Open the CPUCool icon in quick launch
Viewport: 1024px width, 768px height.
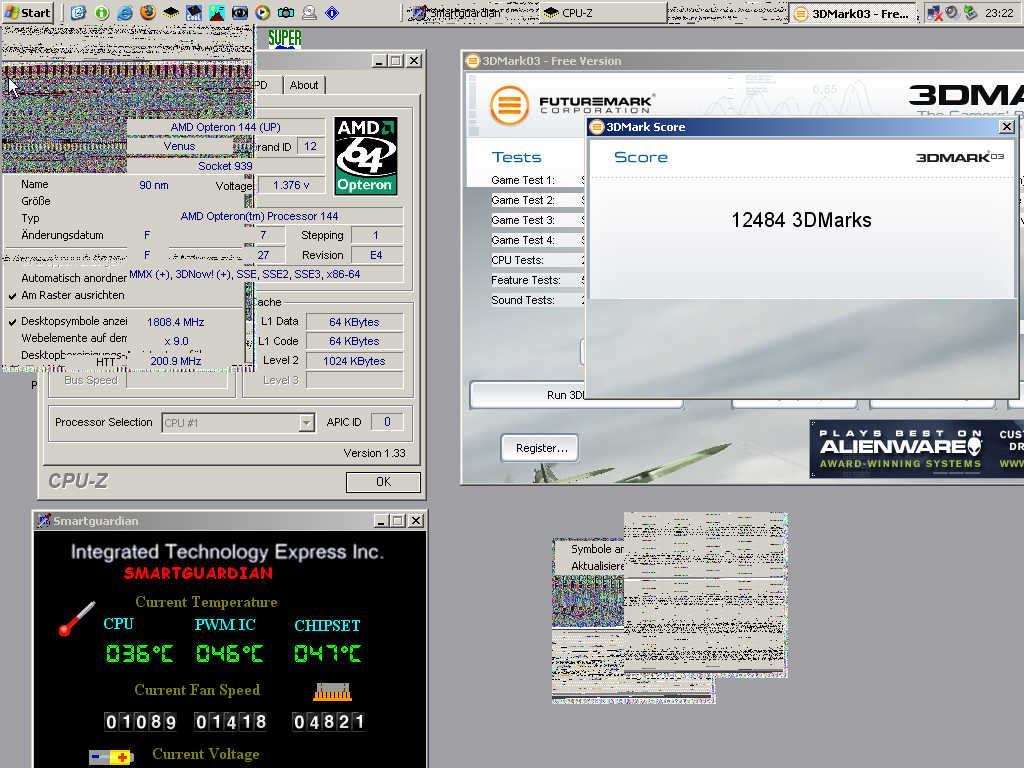click(194, 12)
